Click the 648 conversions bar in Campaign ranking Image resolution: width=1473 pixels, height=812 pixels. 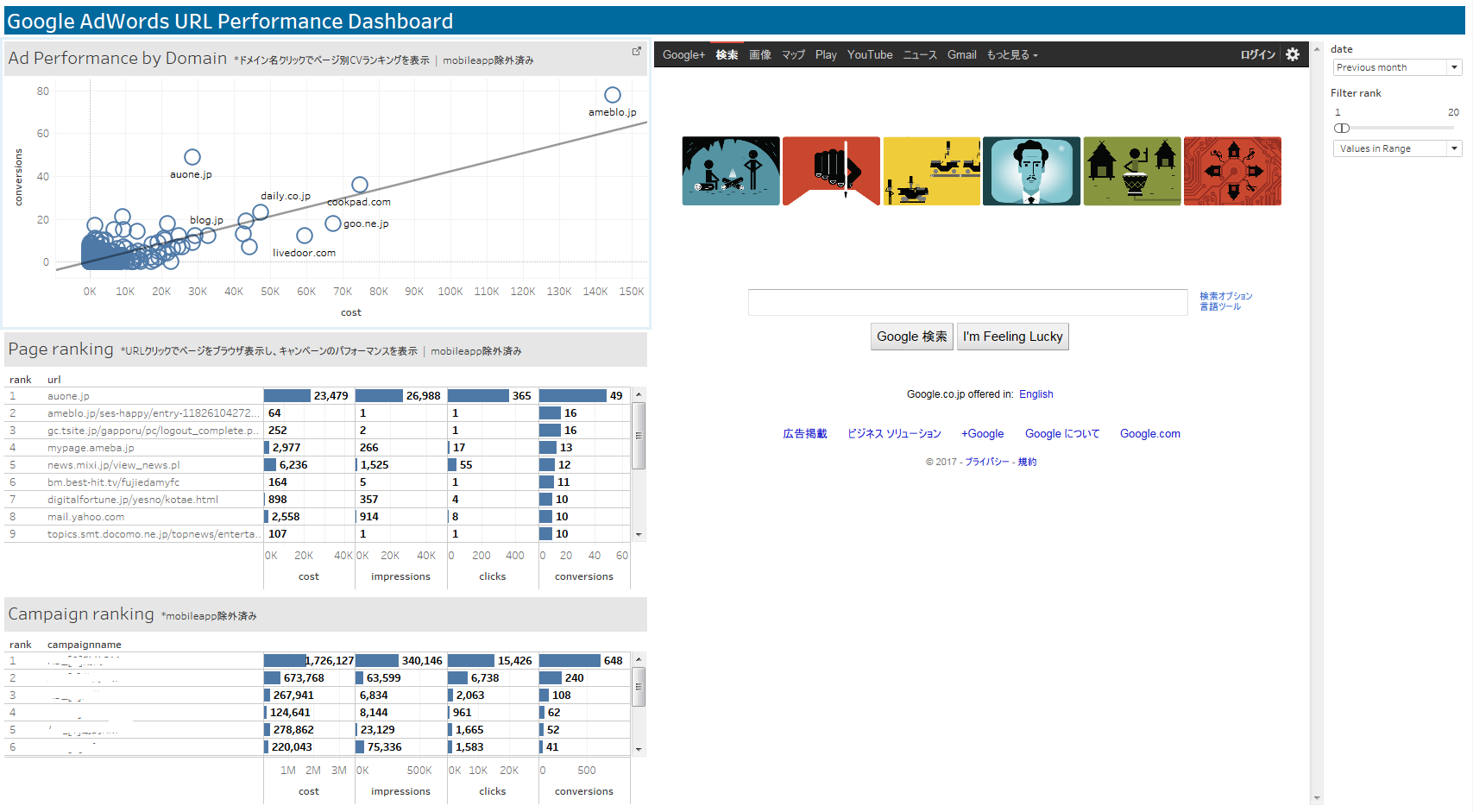[x=570, y=661]
